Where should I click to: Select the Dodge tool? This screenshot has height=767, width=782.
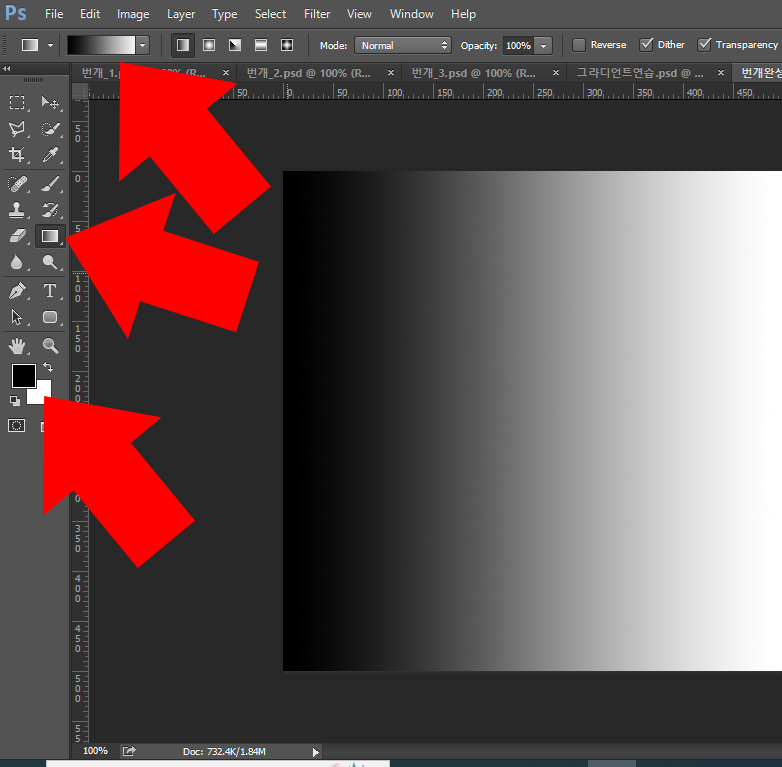[x=50, y=262]
